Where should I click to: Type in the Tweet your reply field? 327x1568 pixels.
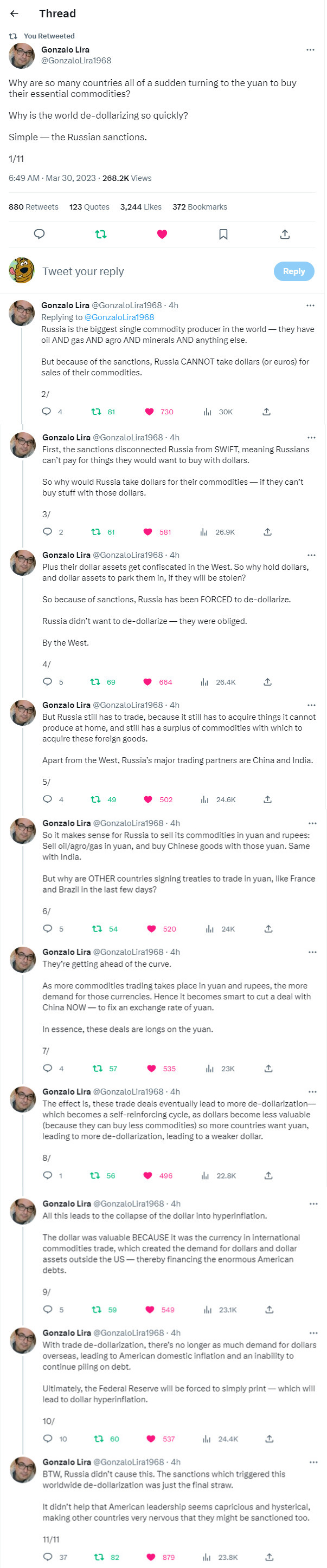point(152,271)
